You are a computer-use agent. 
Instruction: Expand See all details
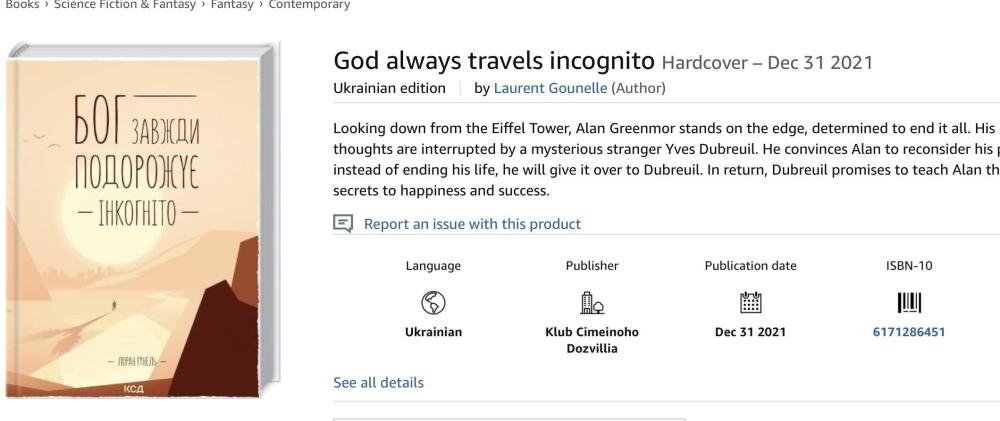378,383
